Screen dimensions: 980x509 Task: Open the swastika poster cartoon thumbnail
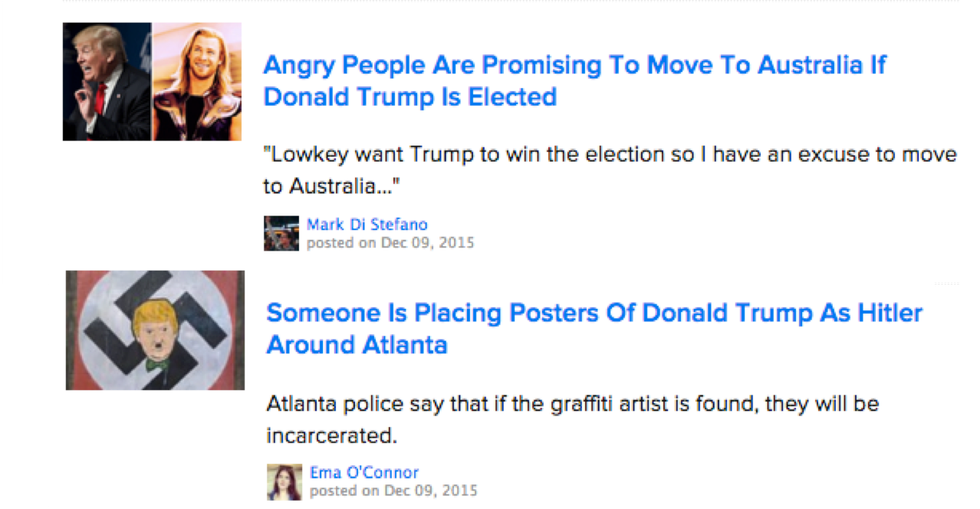[x=155, y=330]
